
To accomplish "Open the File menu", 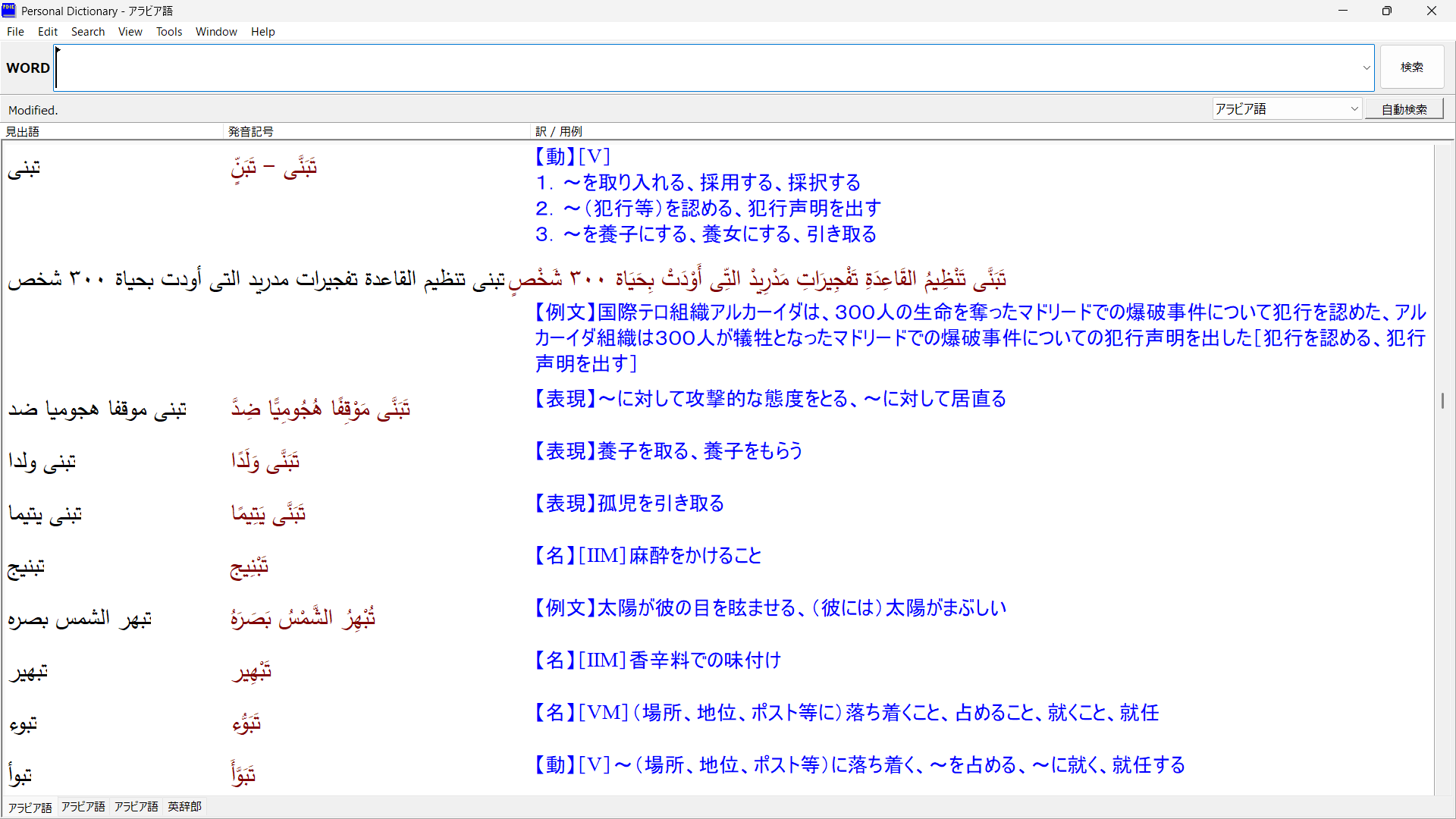I will (x=15, y=32).
